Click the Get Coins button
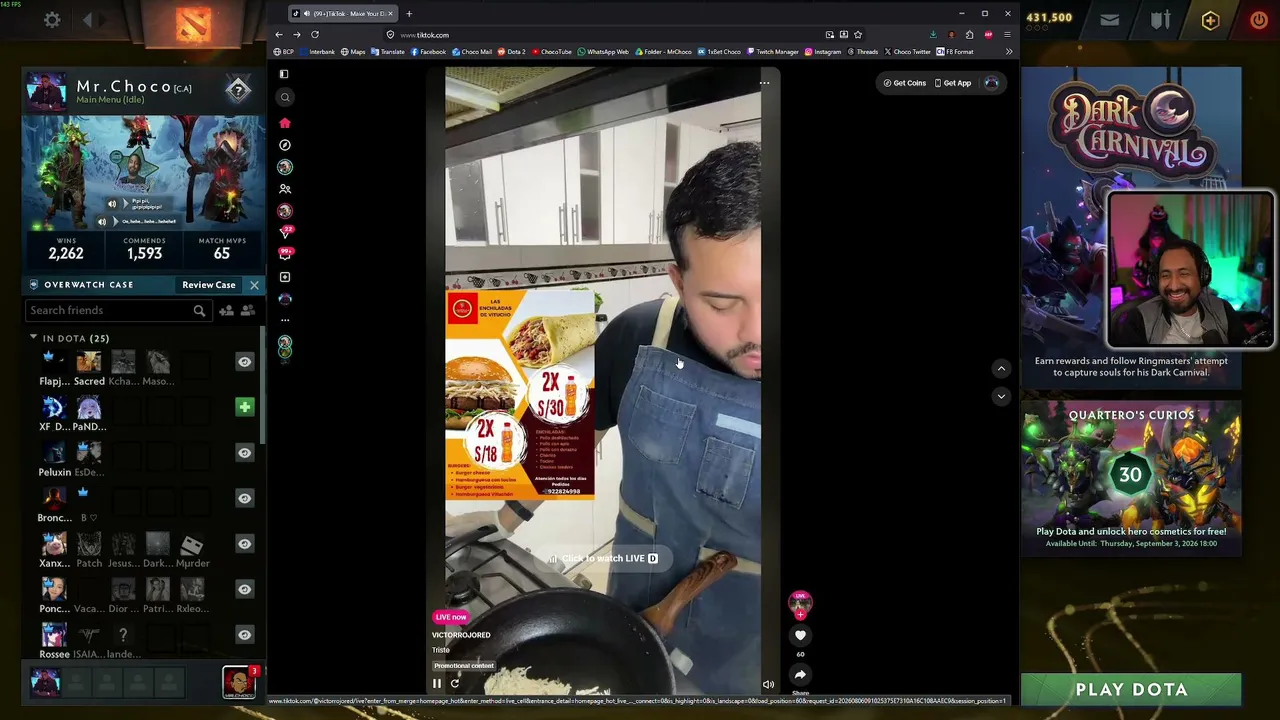Screen dimensions: 1280x720 tap(905, 83)
